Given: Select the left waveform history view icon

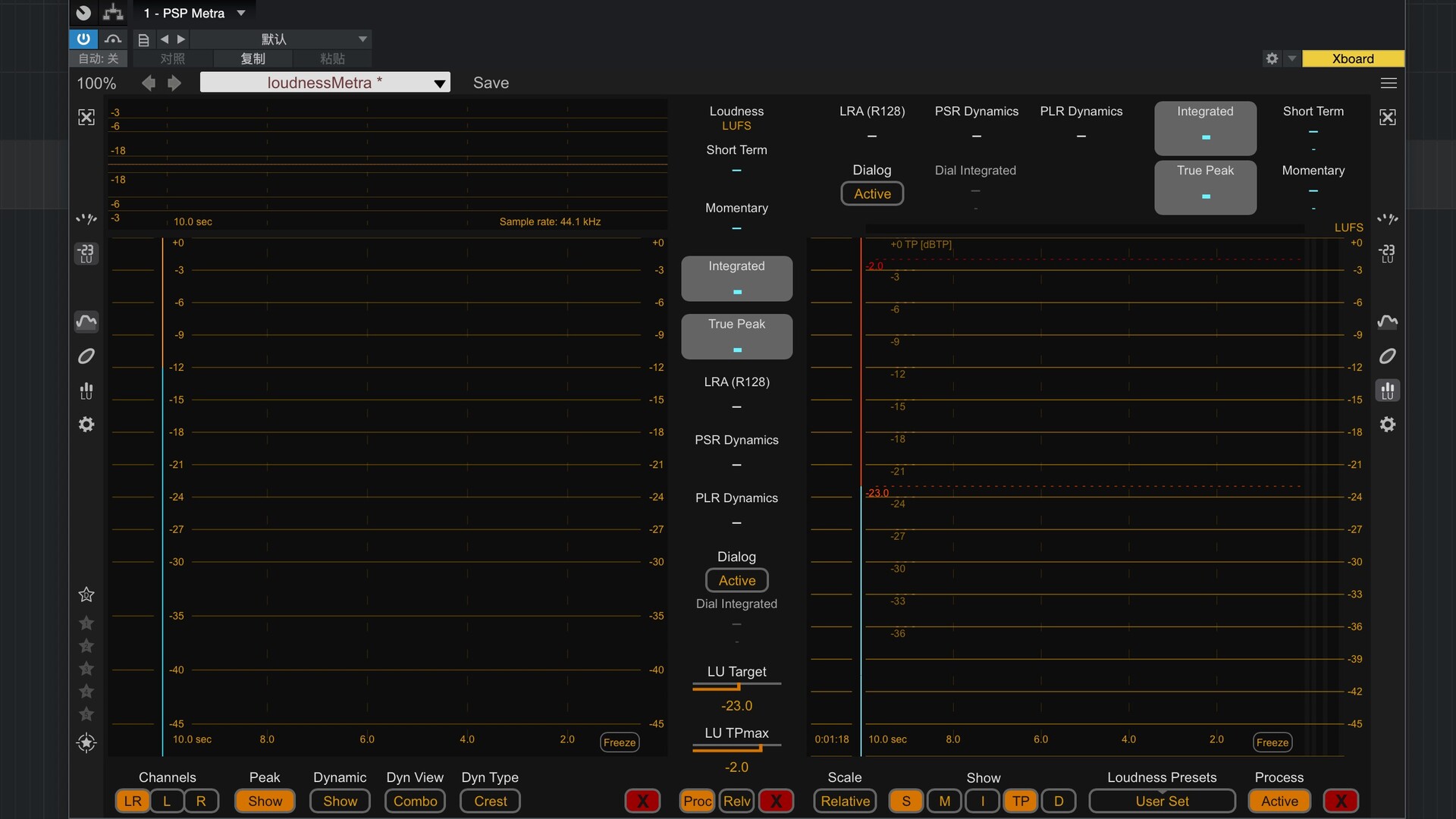Looking at the screenshot, I should click(x=86, y=322).
